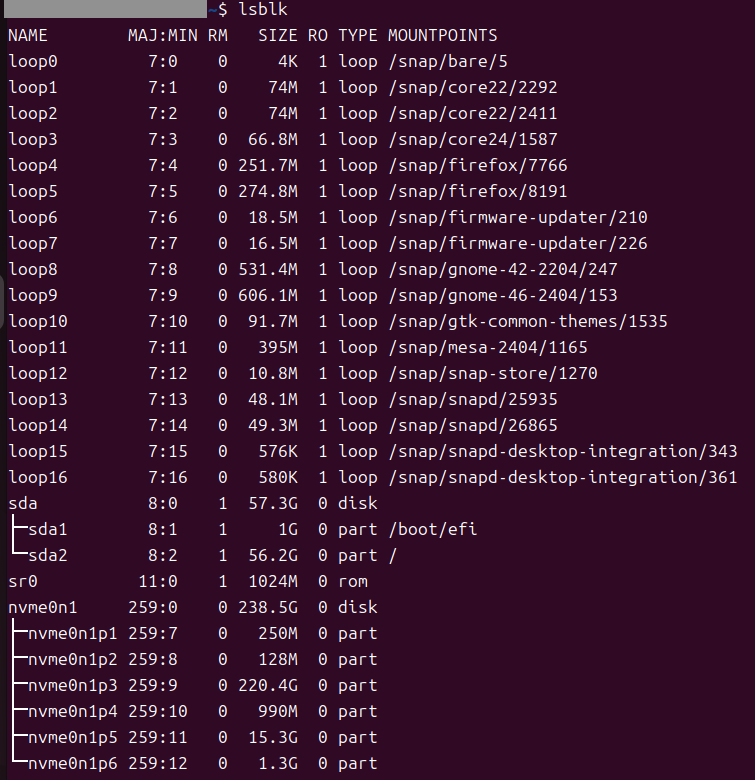Screen dimensions: 755x780
Task: Click the NAME column header
Action: pyautogui.click(x=28, y=36)
